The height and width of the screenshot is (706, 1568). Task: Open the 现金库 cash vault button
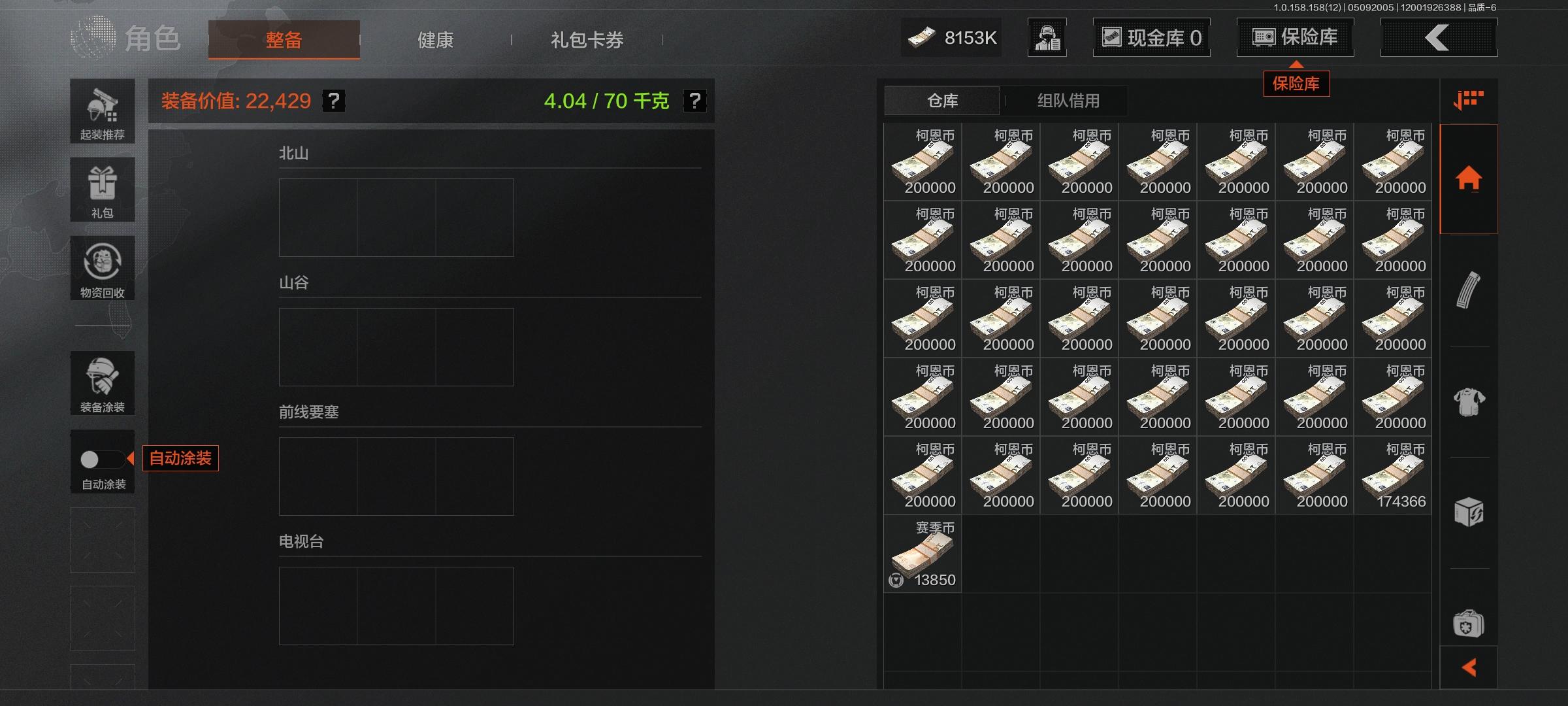[x=1151, y=38]
